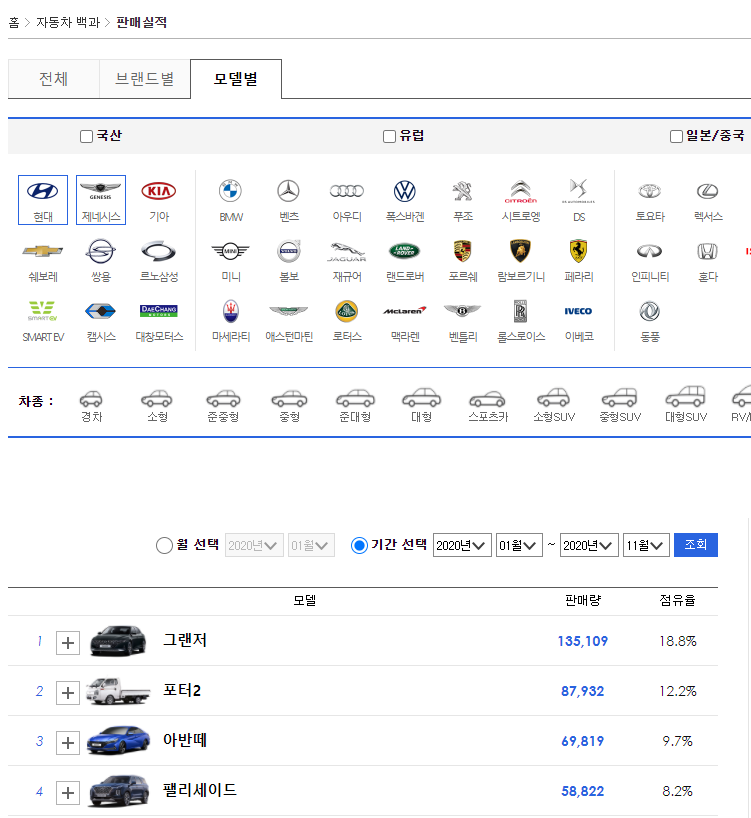Check the domestic (국산) checkbox
Screen dimensions: 751x818
point(86,136)
